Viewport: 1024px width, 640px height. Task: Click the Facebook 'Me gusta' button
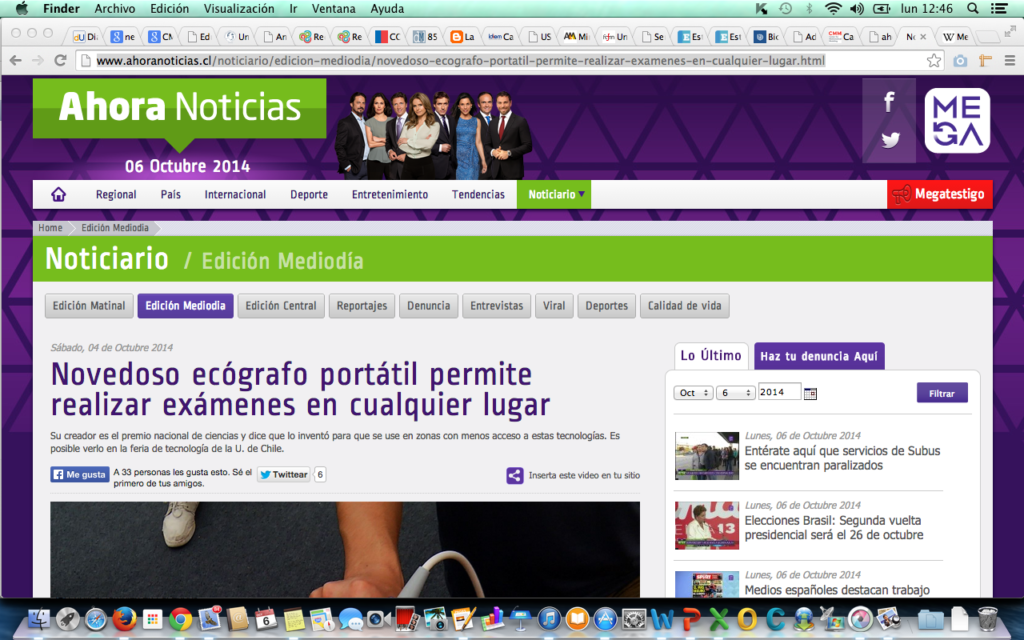point(80,475)
